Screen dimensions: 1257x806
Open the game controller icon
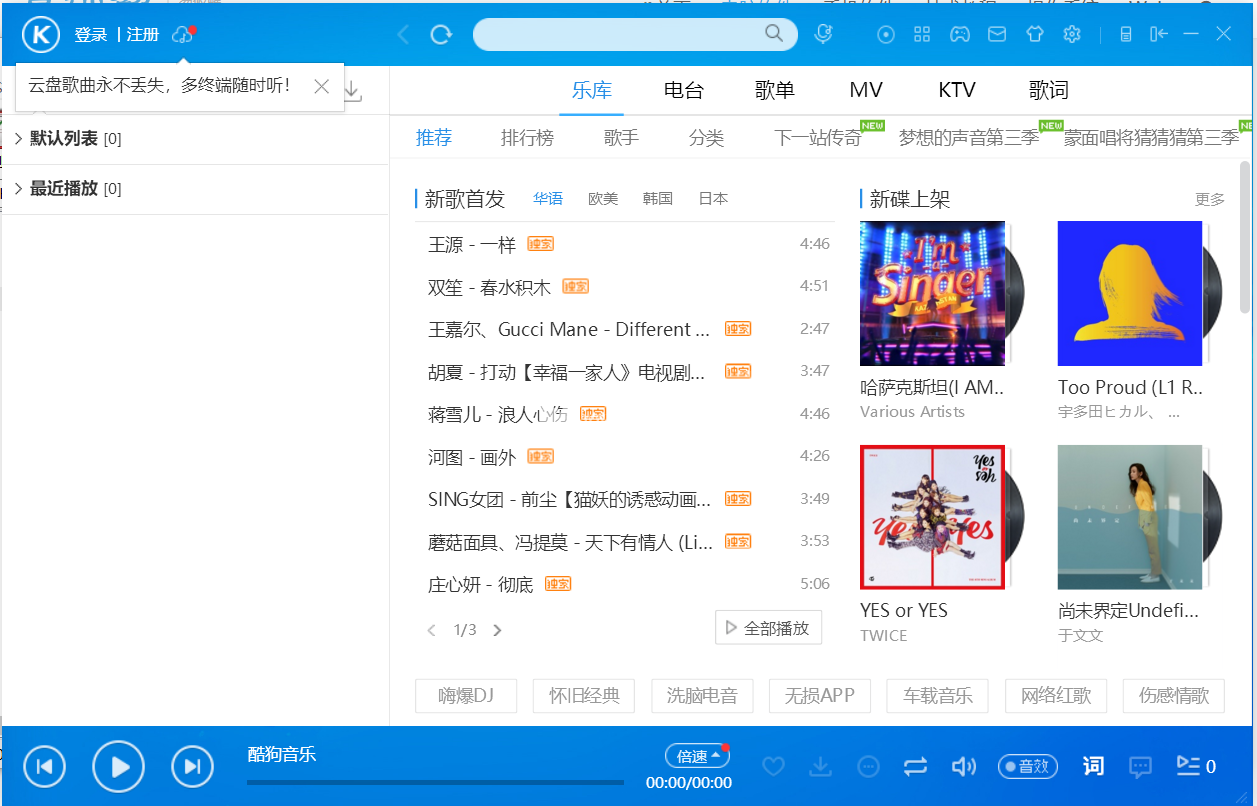coord(959,35)
